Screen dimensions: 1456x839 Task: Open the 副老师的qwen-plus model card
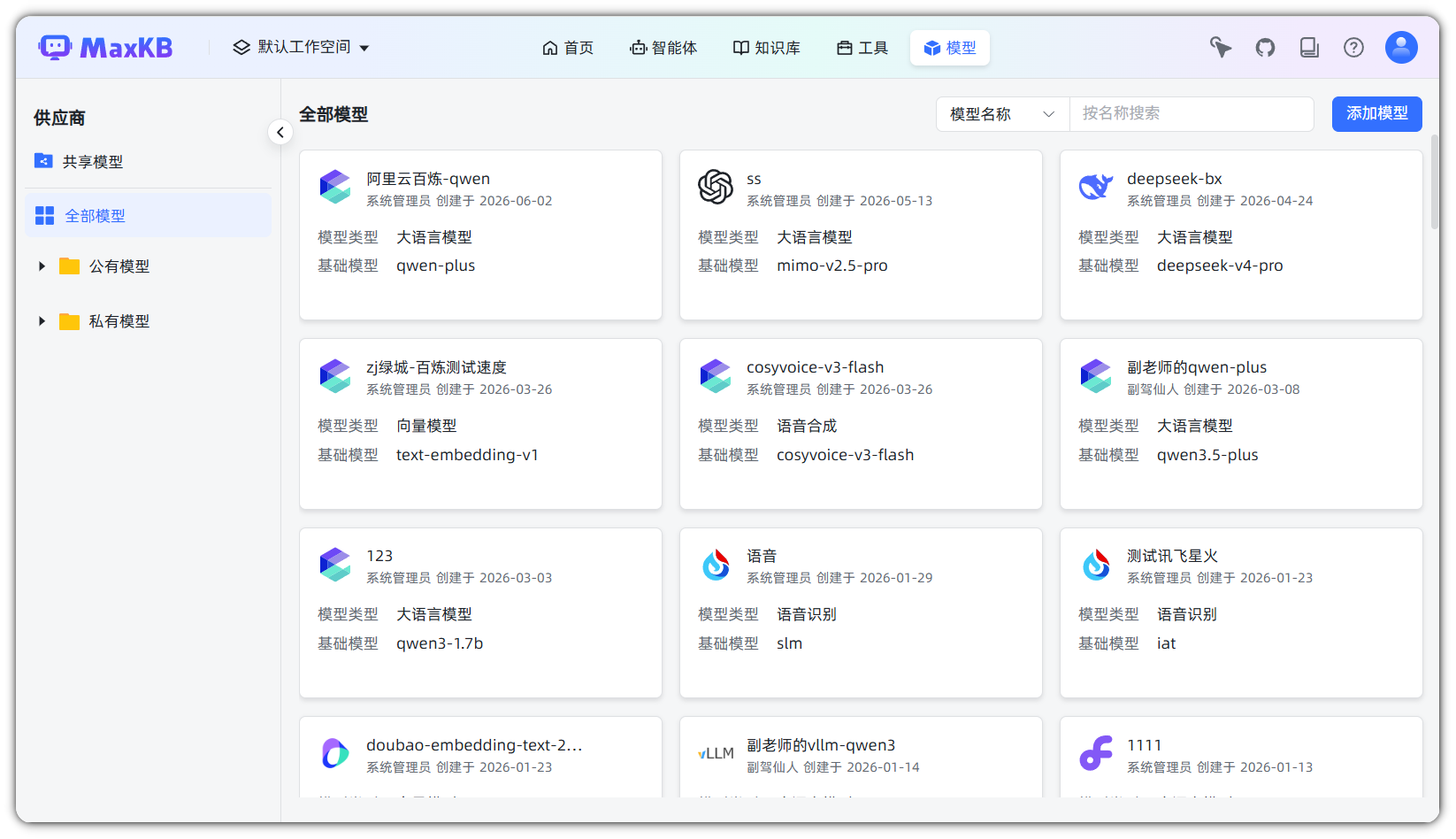click(x=1241, y=424)
